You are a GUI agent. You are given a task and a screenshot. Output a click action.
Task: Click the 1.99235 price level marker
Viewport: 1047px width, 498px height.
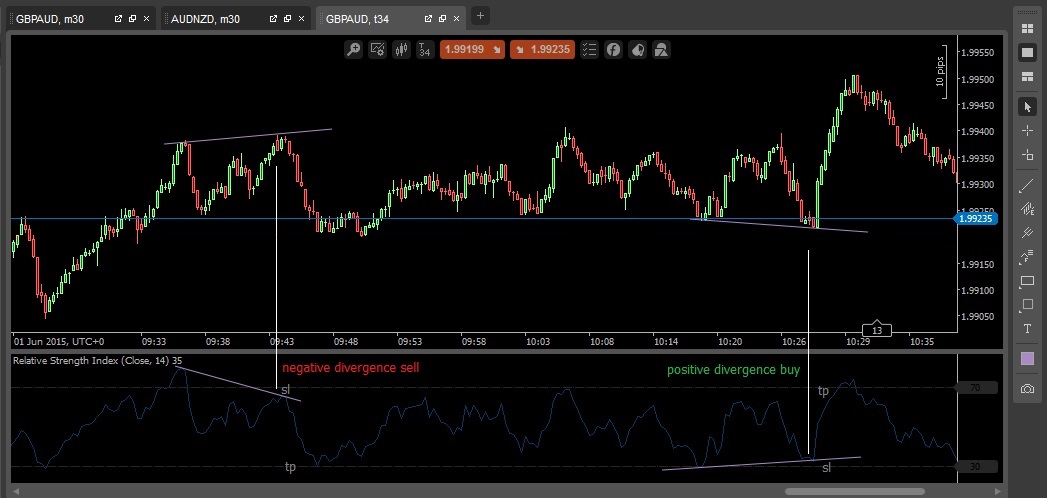[x=977, y=218]
